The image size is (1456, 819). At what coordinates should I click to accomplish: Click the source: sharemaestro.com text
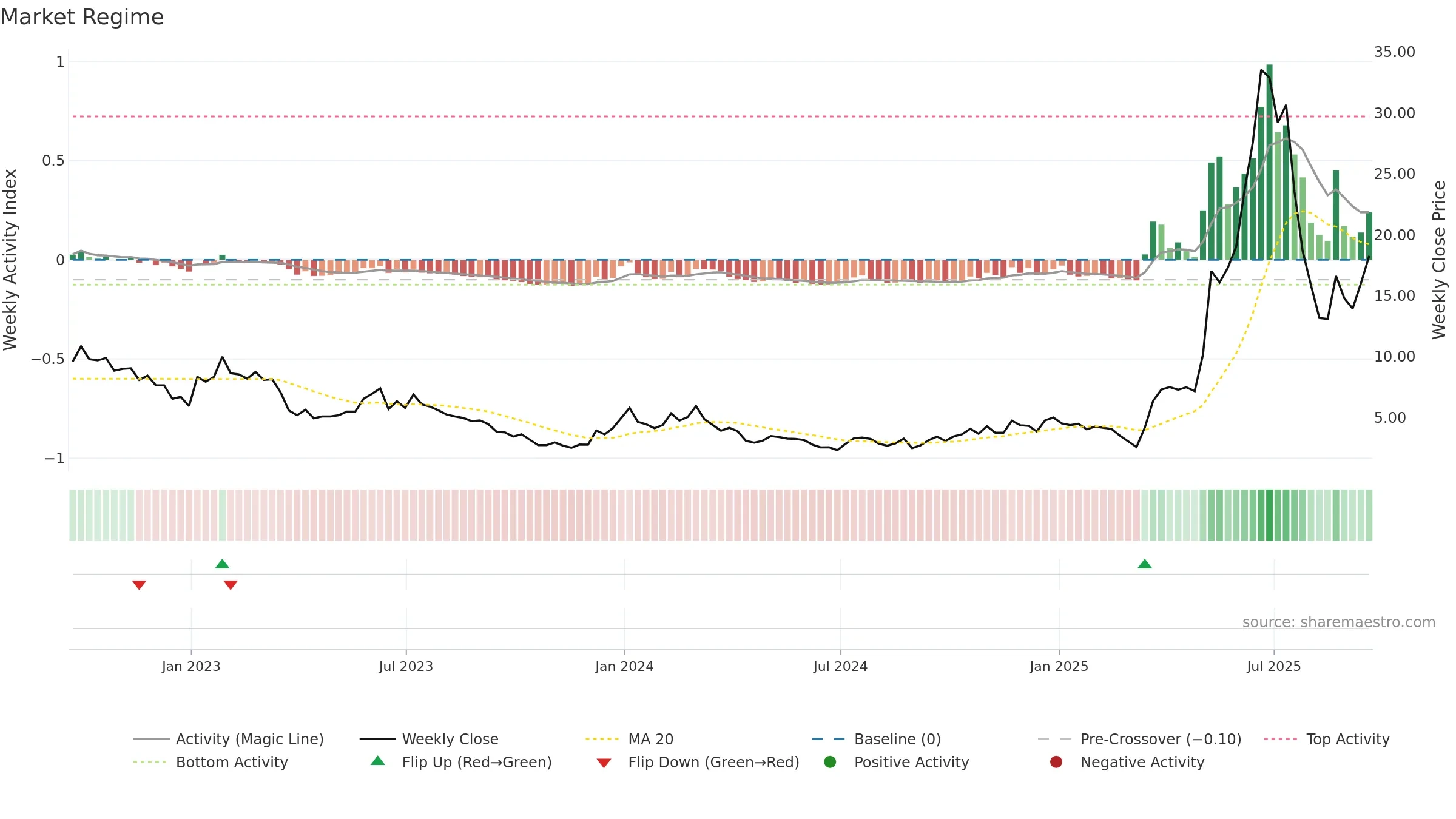tap(1339, 622)
